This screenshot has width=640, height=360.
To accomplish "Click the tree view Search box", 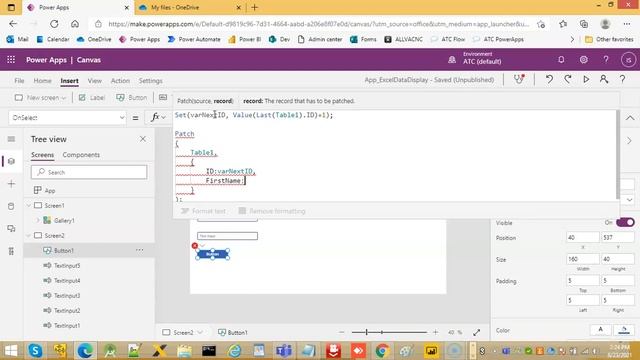I will click(89, 172).
